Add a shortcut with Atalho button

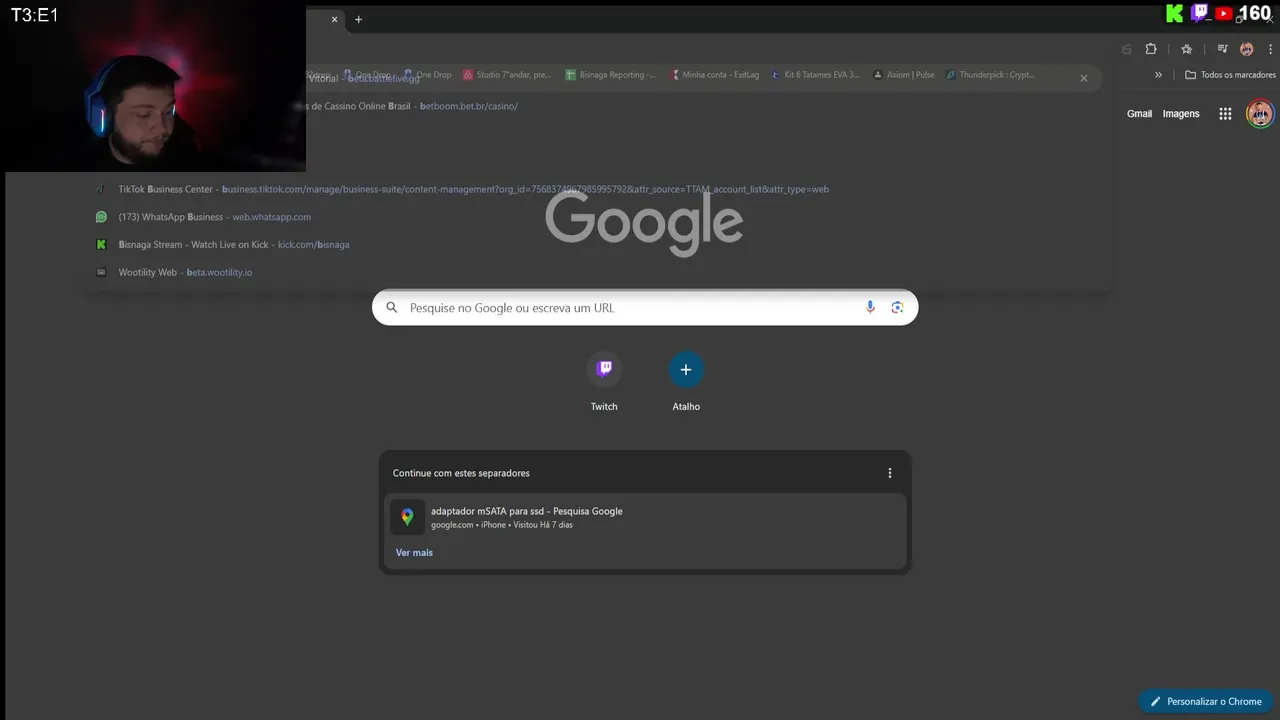pos(686,382)
